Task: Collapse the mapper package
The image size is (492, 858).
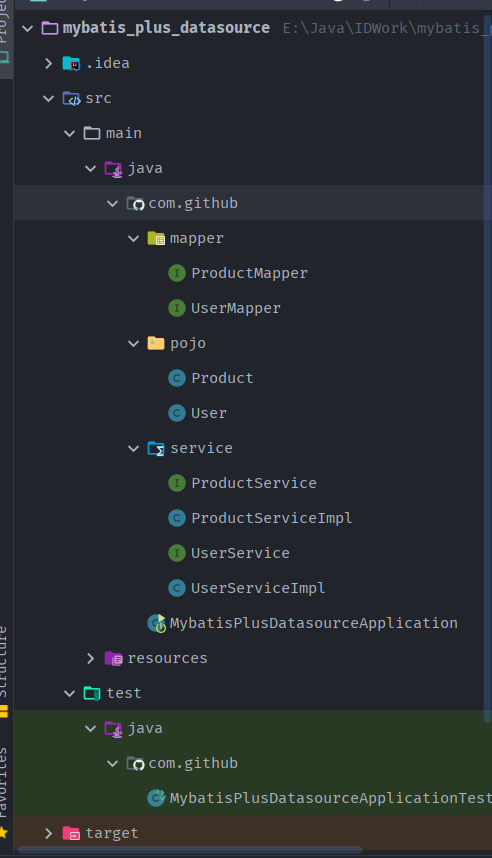Action: 134,239
